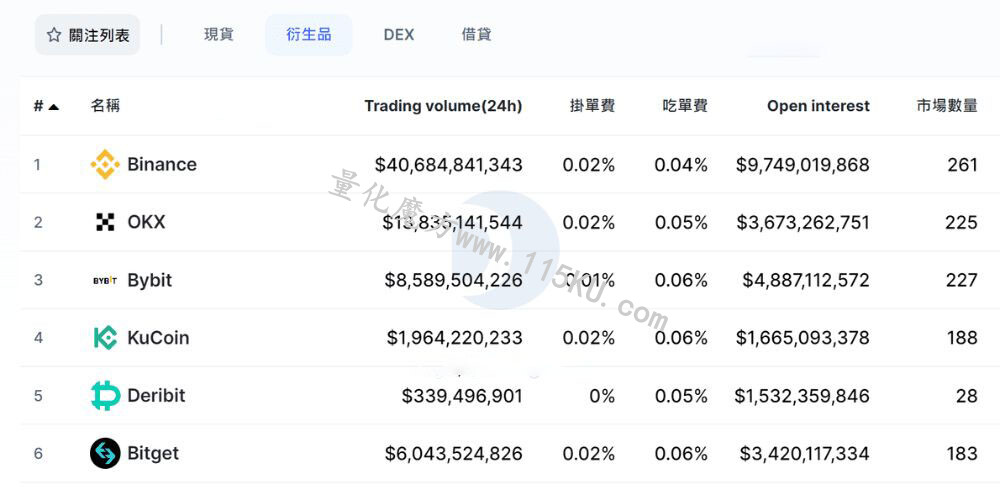Click rank number 1 for Binance
1000x500 pixels.
point(38,165)
